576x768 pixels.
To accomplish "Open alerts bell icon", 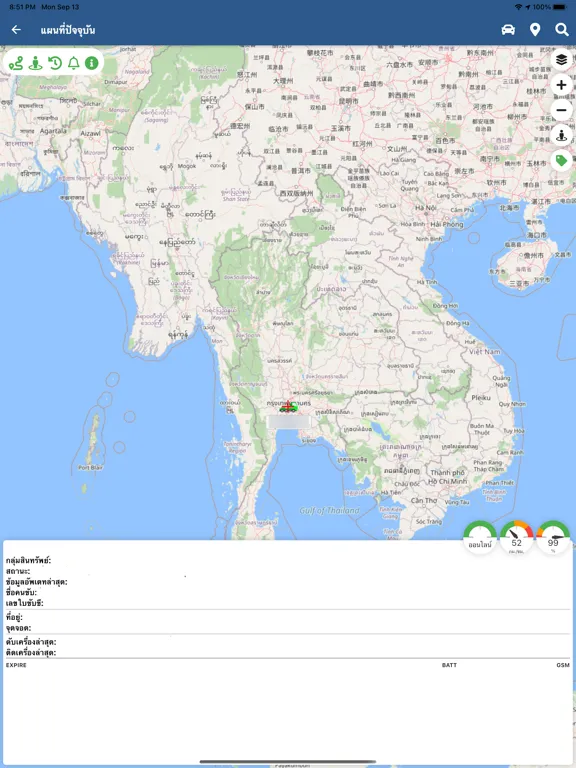I will point(73,63).
